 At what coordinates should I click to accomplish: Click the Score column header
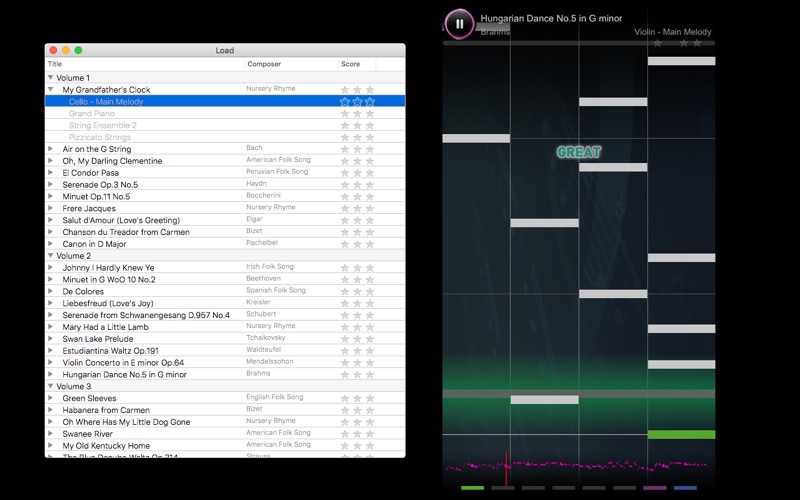click(357, 64)
